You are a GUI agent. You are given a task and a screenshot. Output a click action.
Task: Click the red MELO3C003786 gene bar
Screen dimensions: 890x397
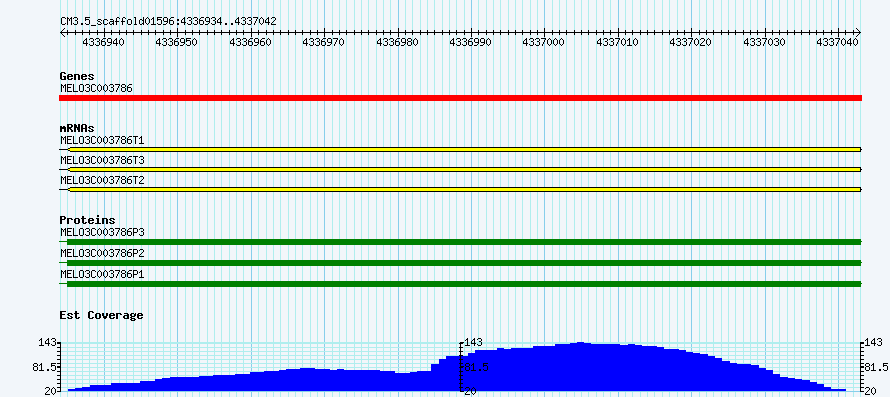coord(460,98)
